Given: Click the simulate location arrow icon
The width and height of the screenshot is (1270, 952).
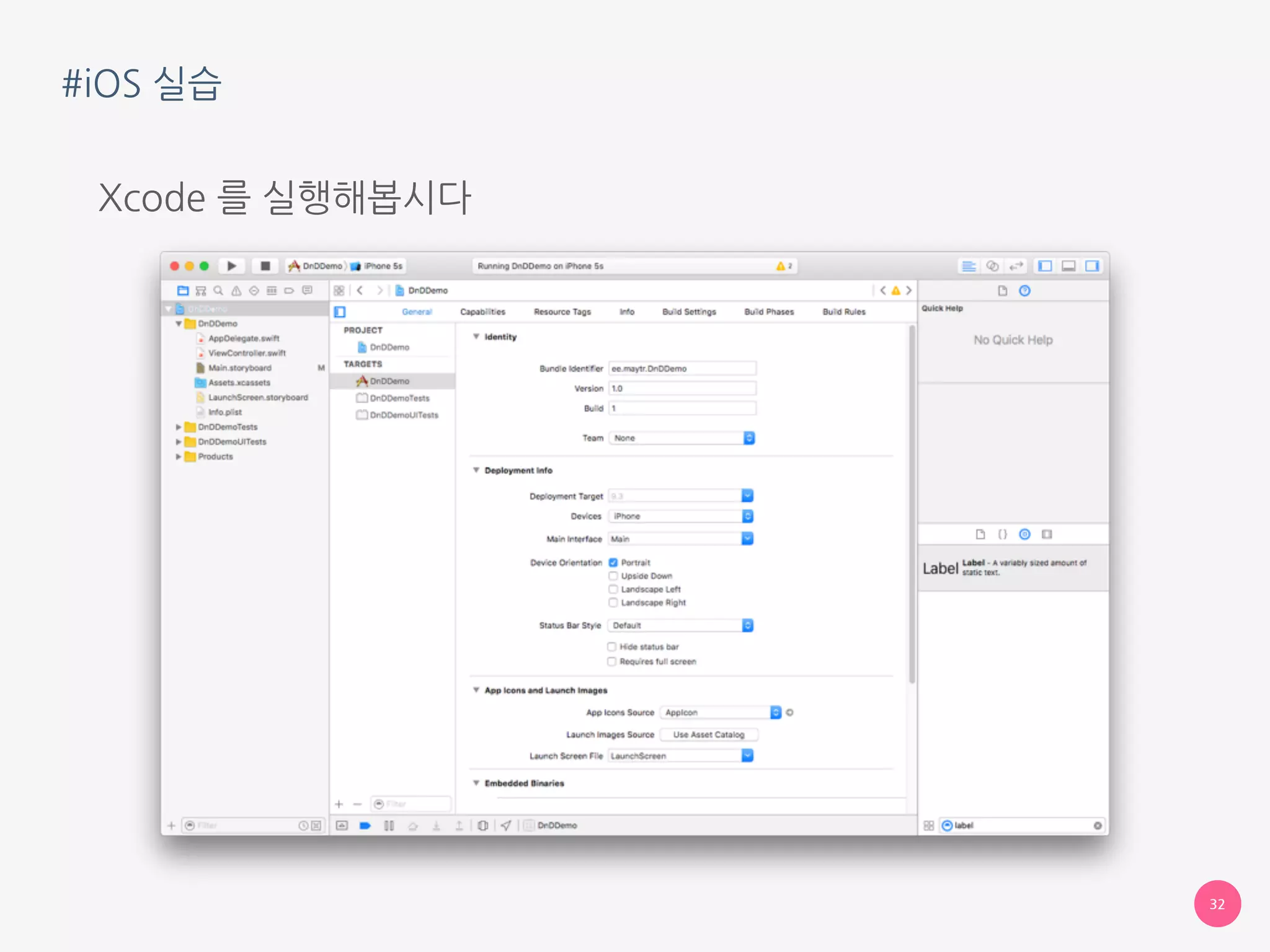Looking at the screenshot, I should (x=506, y=826).
